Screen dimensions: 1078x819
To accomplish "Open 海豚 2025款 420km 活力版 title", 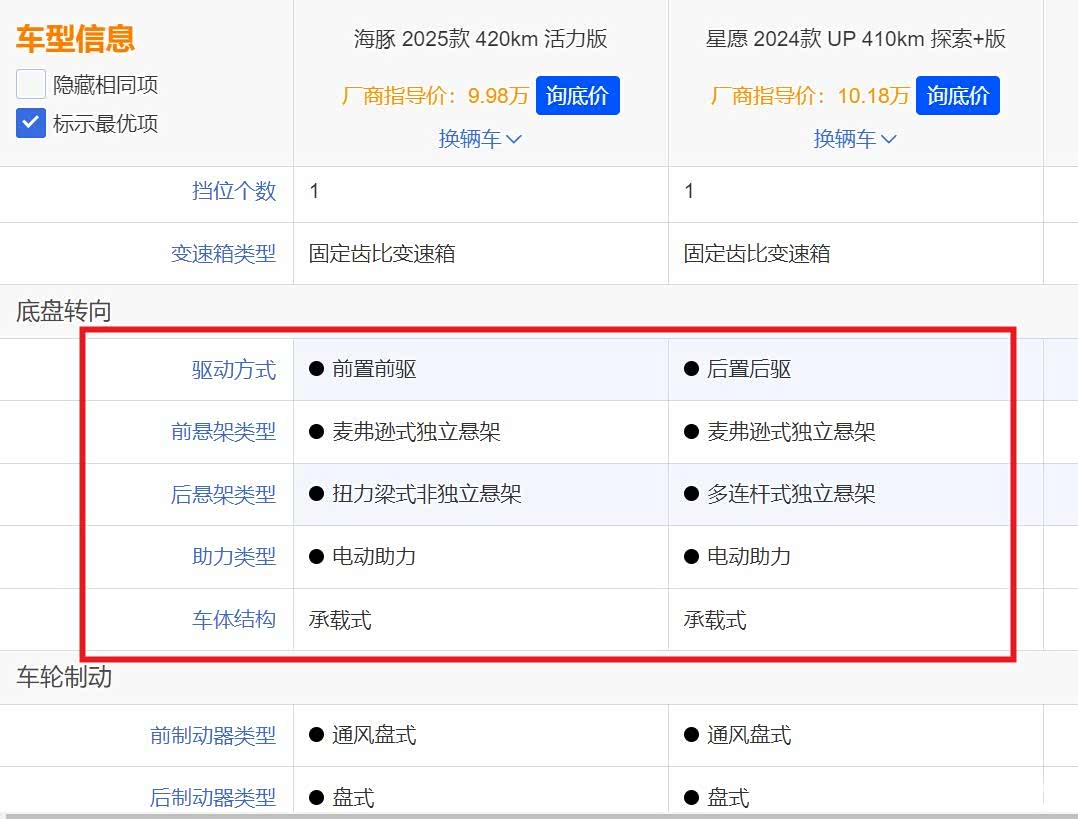I will click(x=480, y=39).
